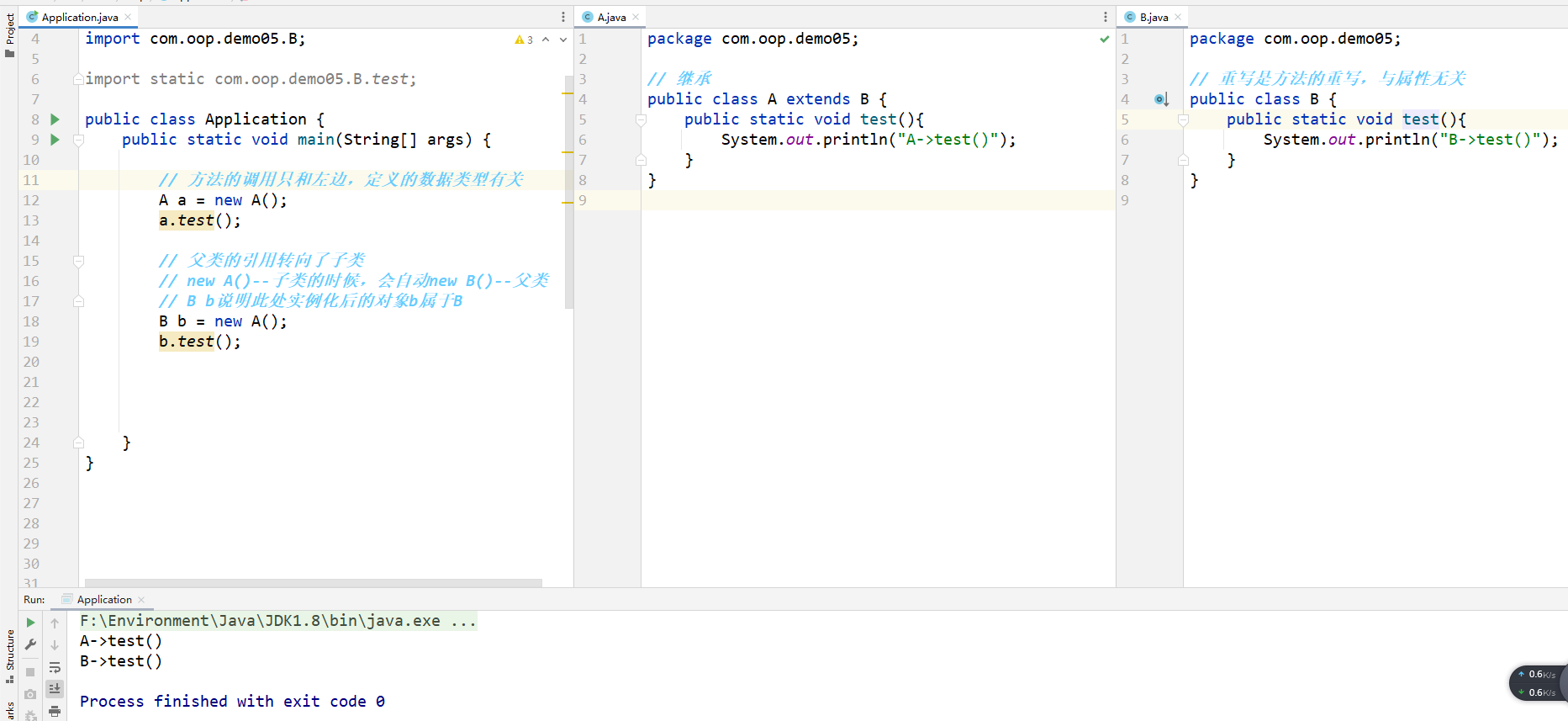Click 'A->test()' console output line
Image resolution: width=1568 pixels, height=721 pixels.
coord(121,641)
